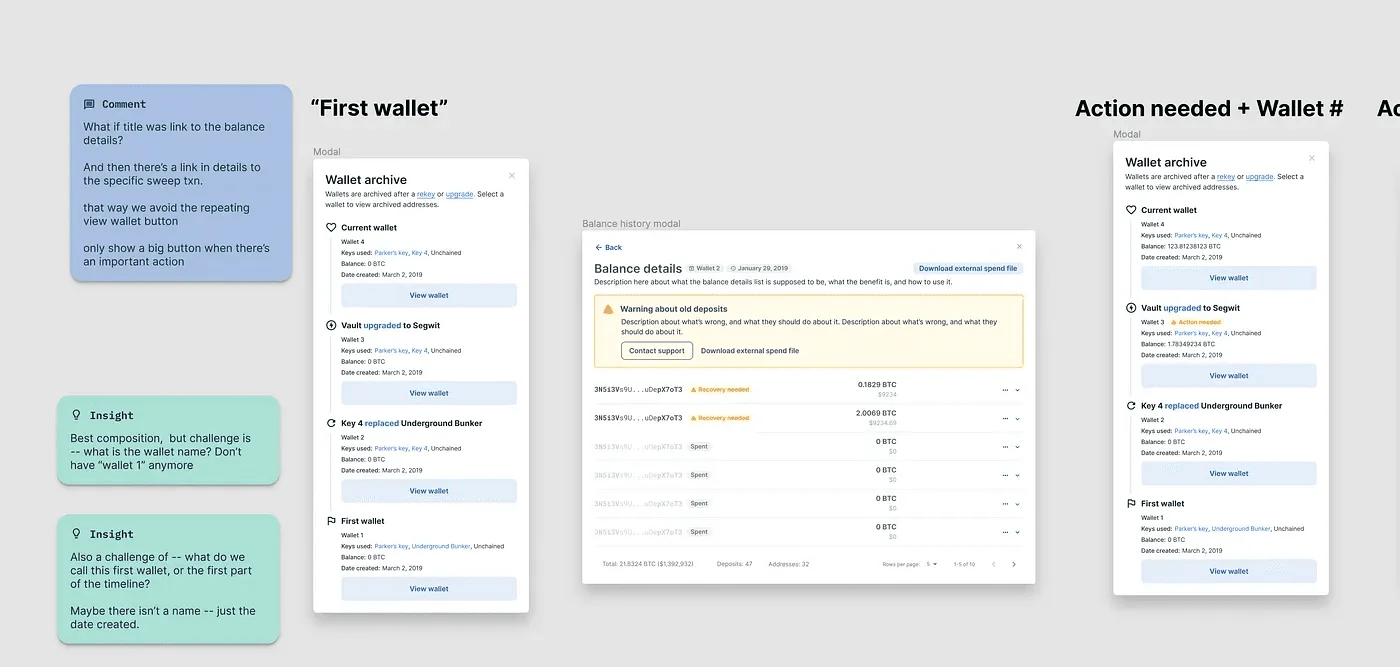Click the Action needed badge on Wallet 3

coord(1196,321)
